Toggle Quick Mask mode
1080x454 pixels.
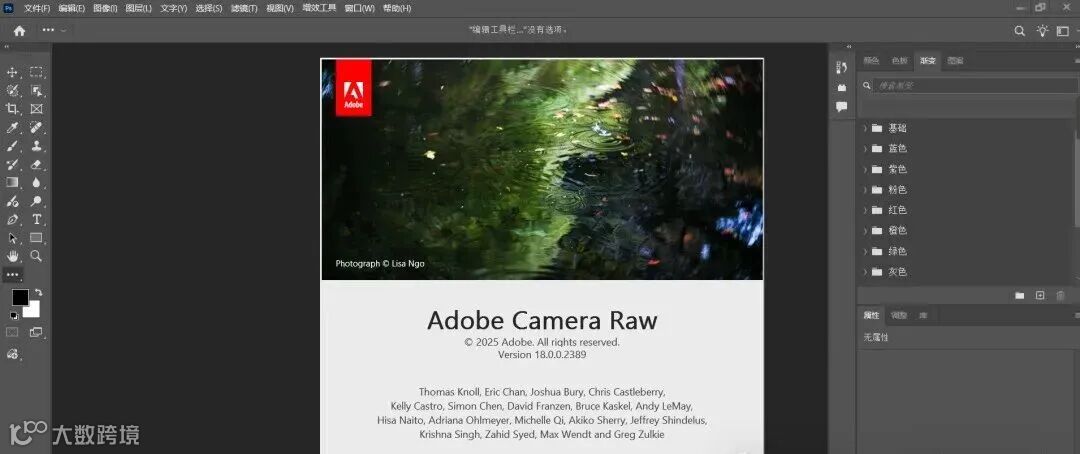(x=12, y=332)
